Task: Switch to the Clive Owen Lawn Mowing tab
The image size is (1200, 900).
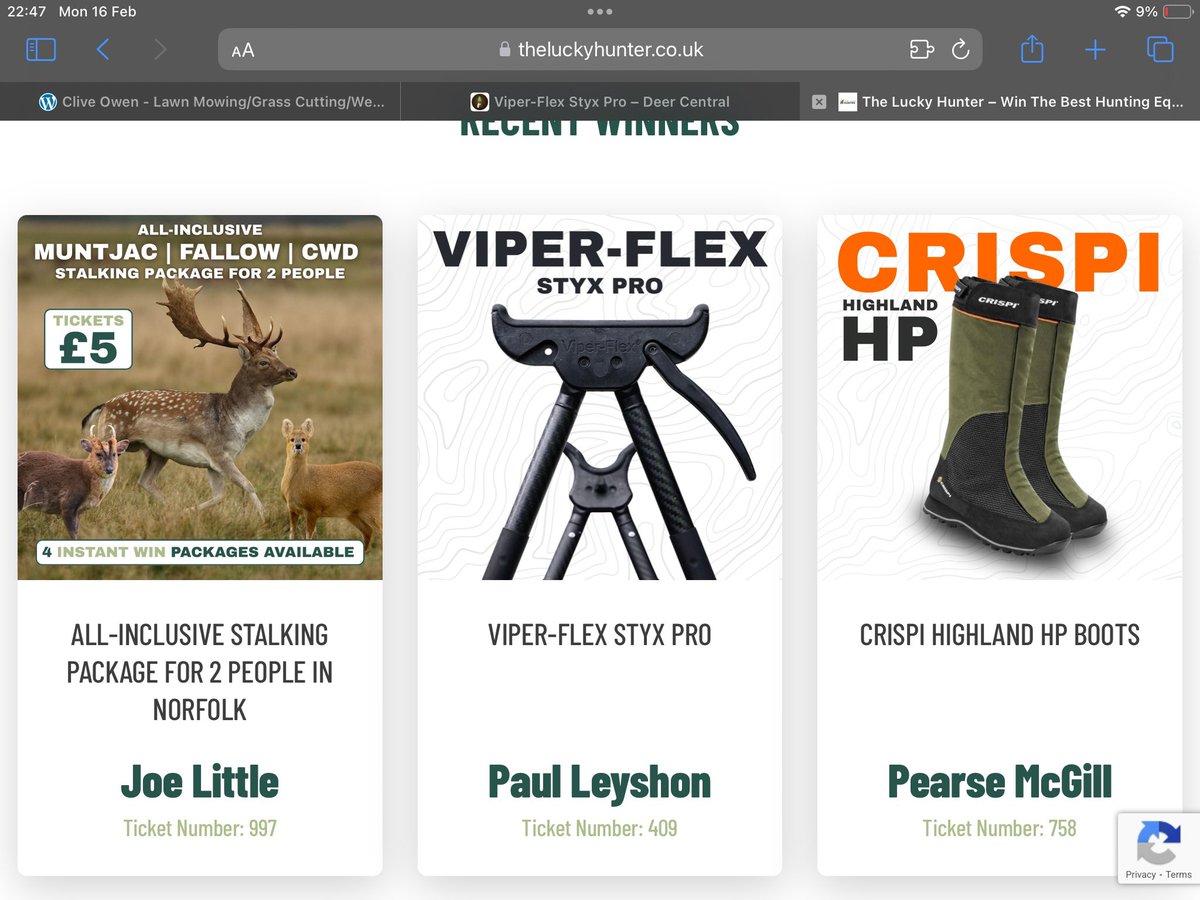Action: 200,101
